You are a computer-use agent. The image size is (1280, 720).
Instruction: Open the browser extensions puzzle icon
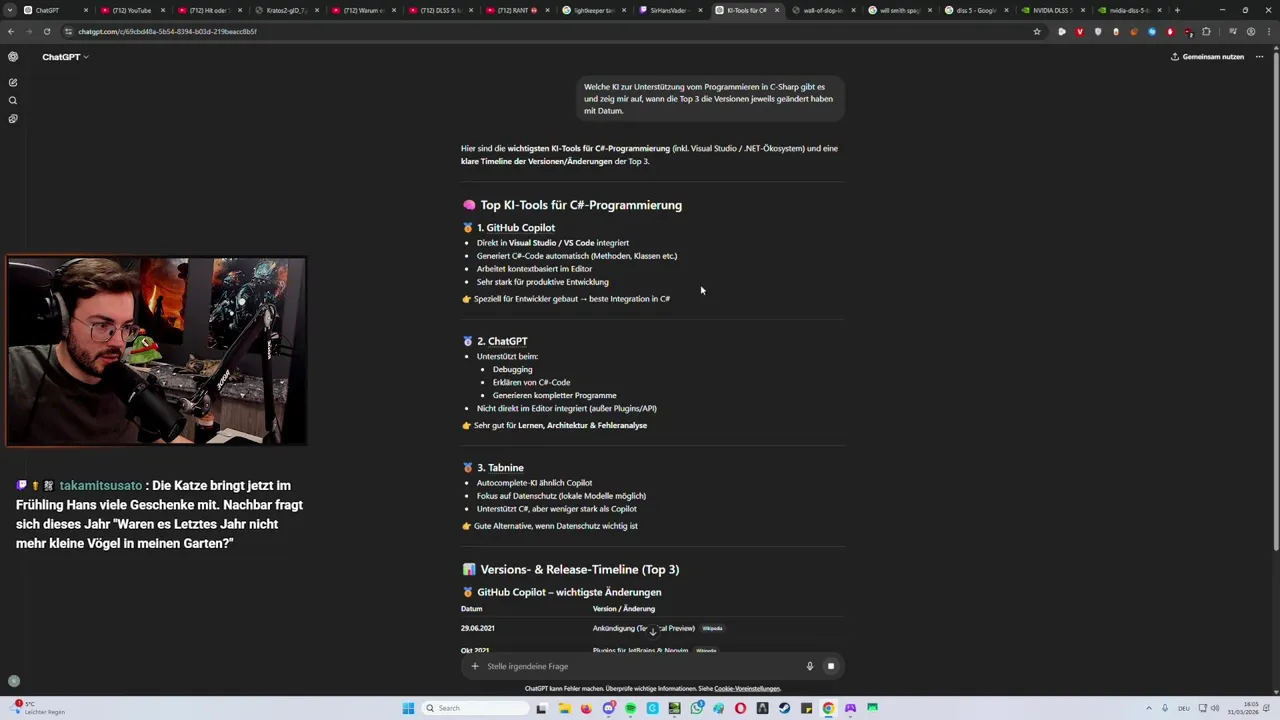(x=1206, y=31)
